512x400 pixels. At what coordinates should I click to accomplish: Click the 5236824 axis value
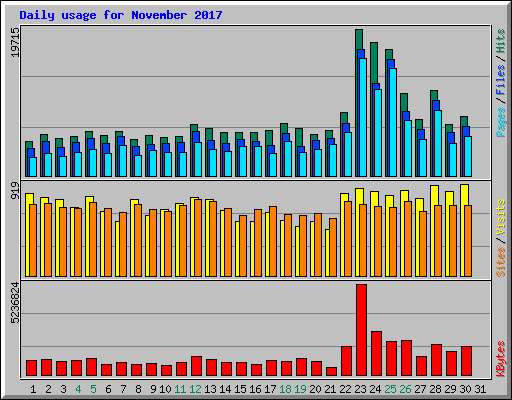15,303
